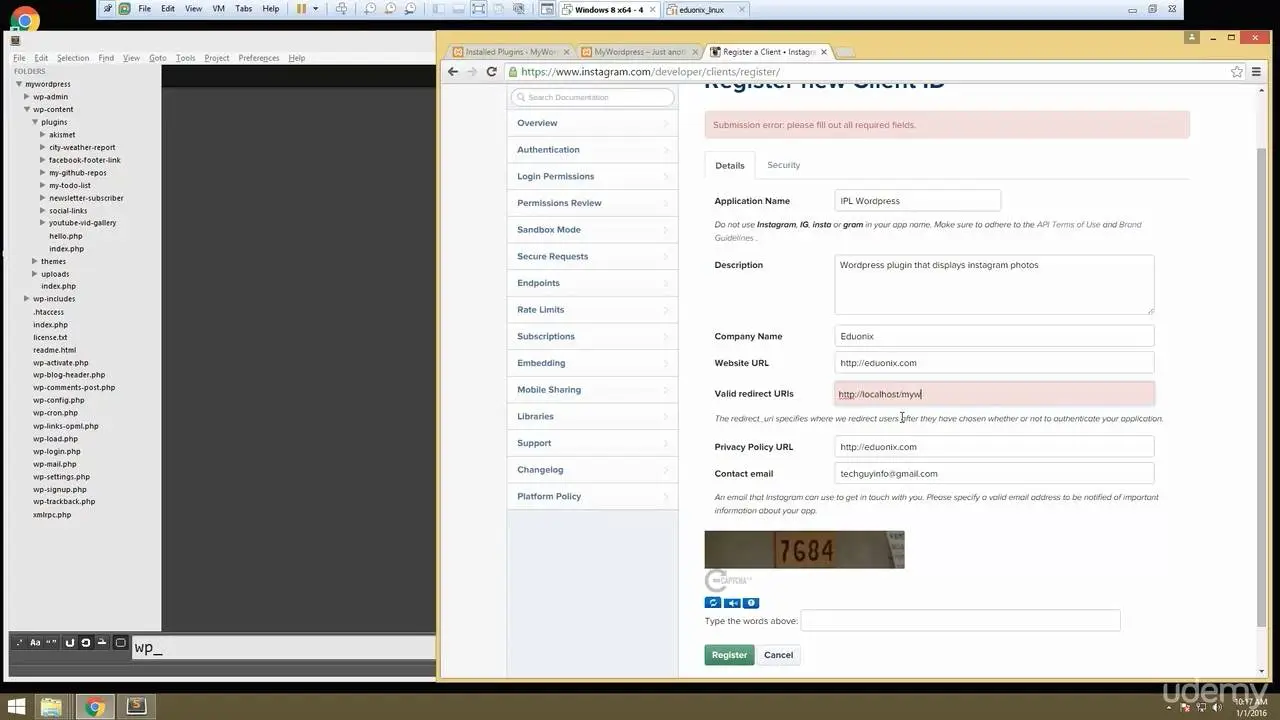Open wp-config.php in the Sublime sidebar

(58, 400)
